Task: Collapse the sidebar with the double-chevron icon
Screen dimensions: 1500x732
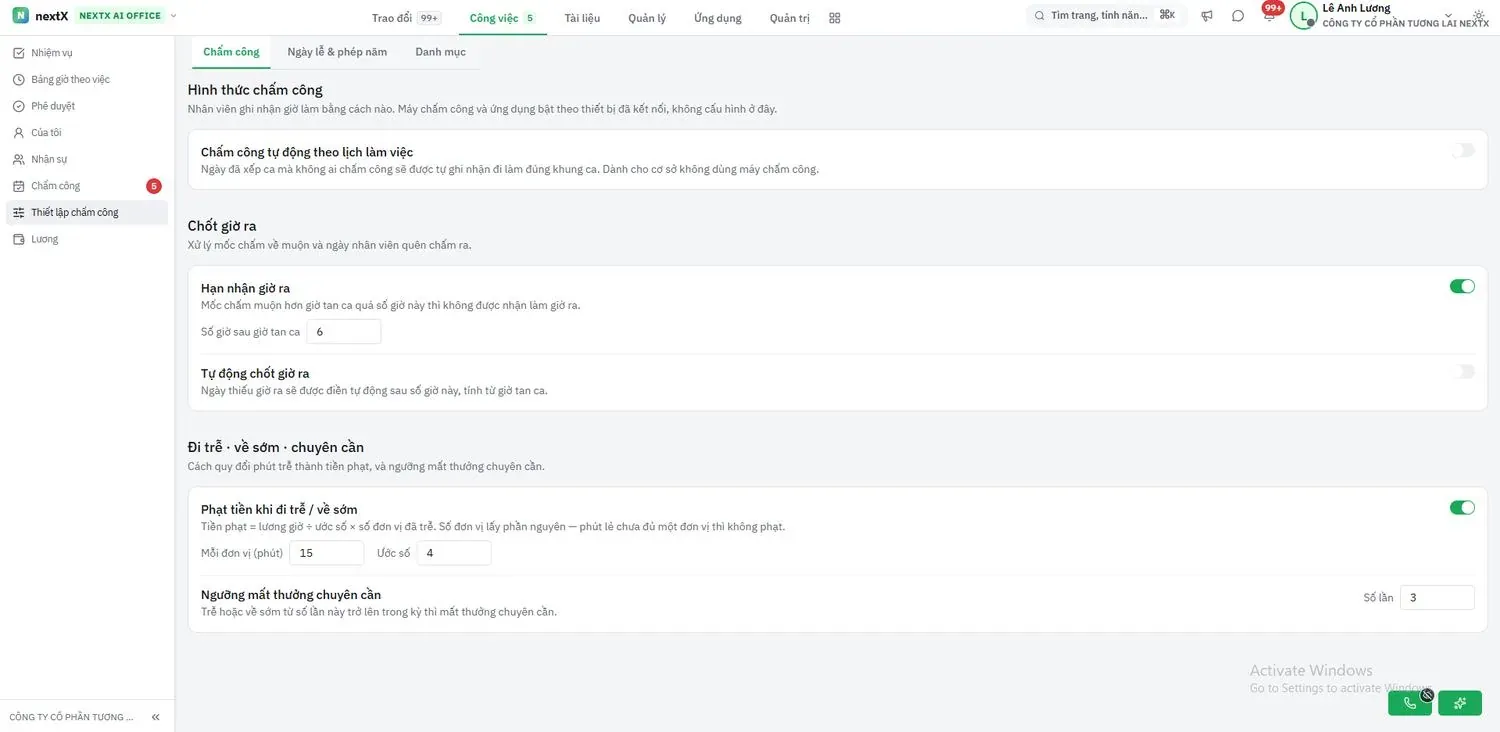Action: (155, 717)
